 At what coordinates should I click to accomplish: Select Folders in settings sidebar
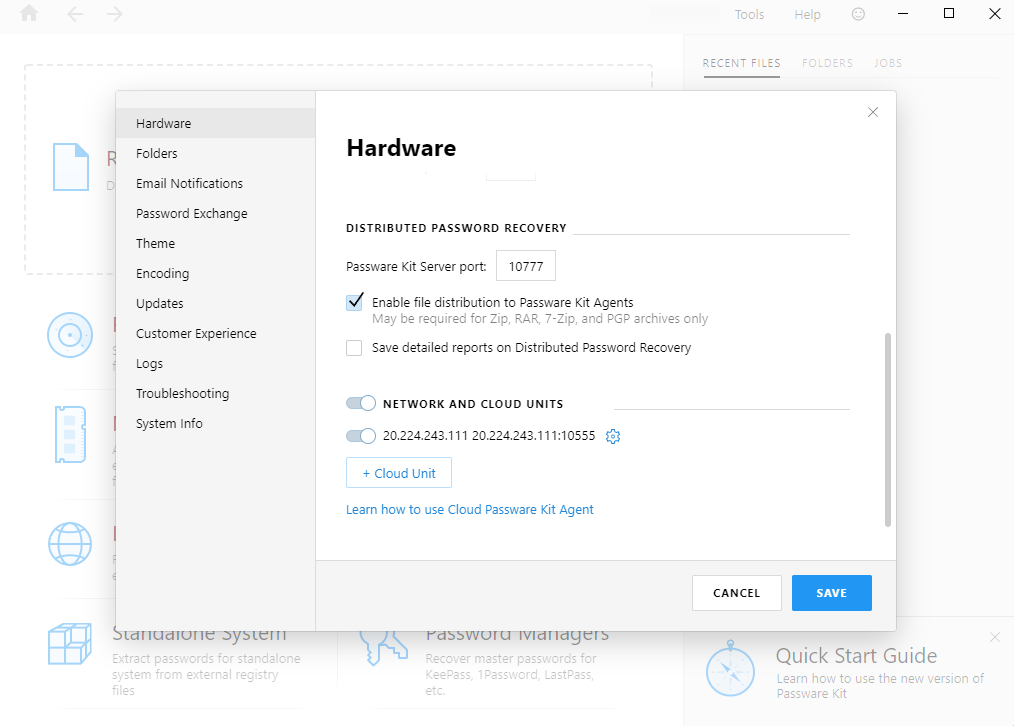click(215, 153)
